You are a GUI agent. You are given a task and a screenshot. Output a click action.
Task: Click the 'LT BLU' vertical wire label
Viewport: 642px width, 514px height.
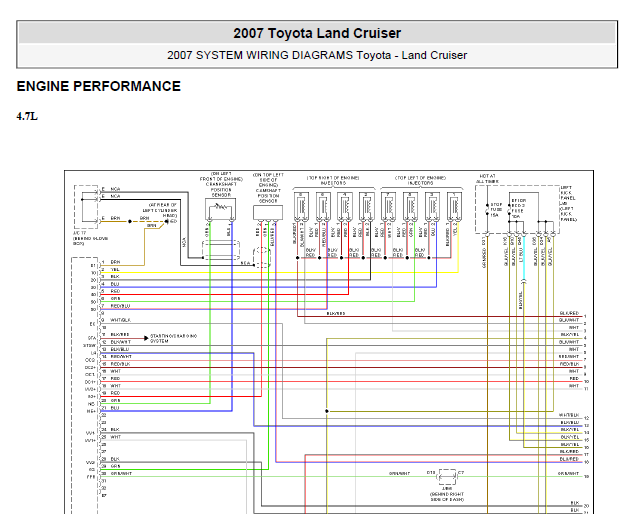521,253
